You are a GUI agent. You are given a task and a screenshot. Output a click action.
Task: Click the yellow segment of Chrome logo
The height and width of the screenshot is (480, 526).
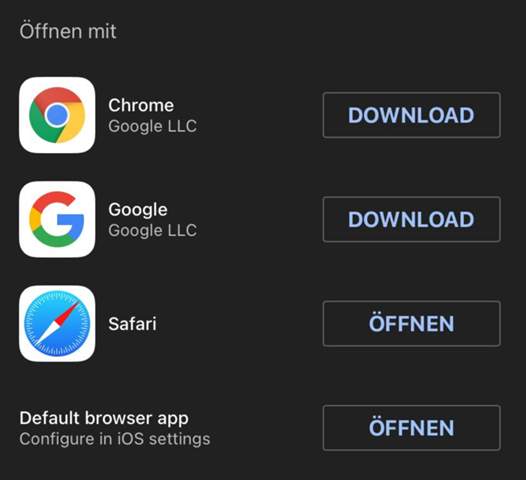click(74, 121)
